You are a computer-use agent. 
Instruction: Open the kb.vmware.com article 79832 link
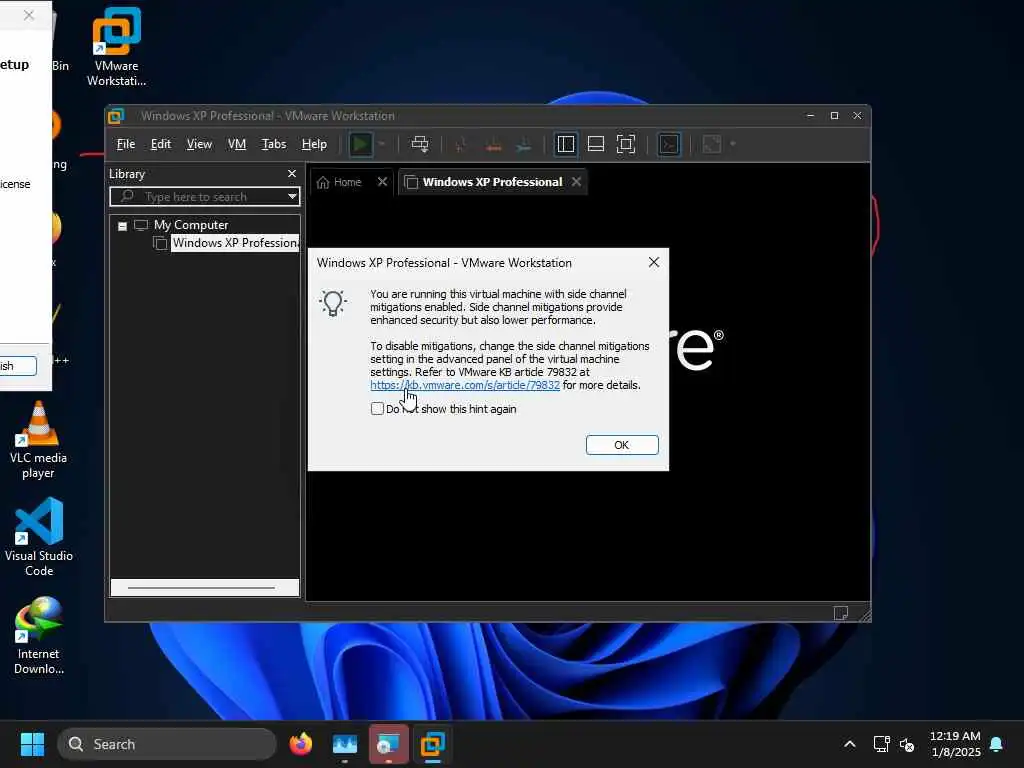coord(464,385)
